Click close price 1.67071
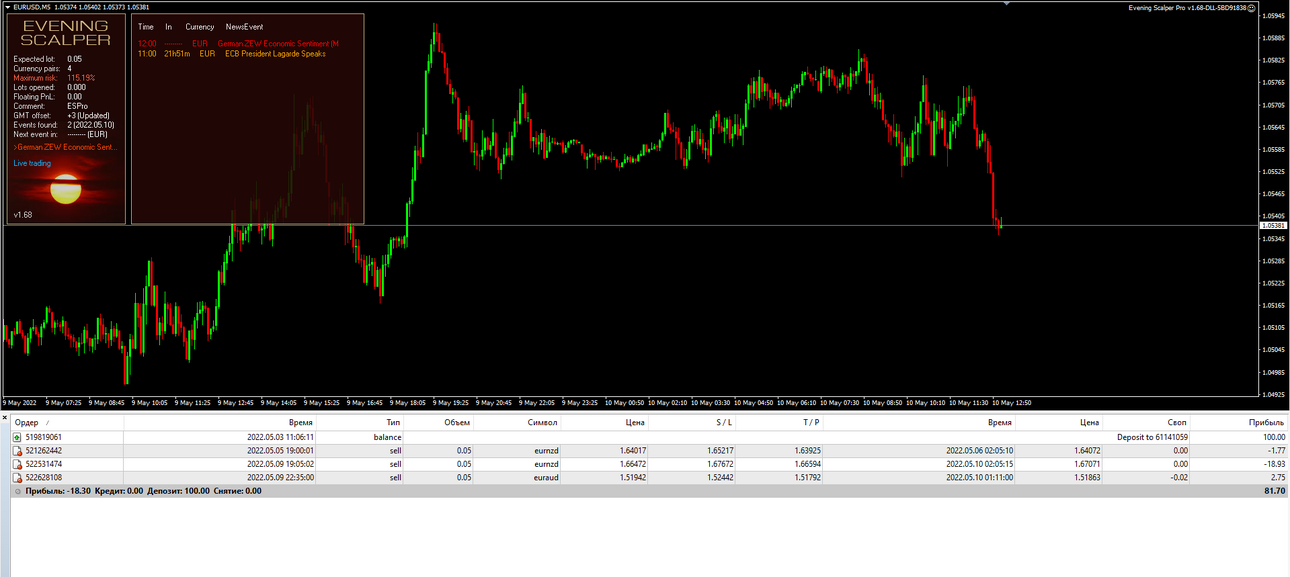This screenshot has width=1290, height=577. (1087, 464)
